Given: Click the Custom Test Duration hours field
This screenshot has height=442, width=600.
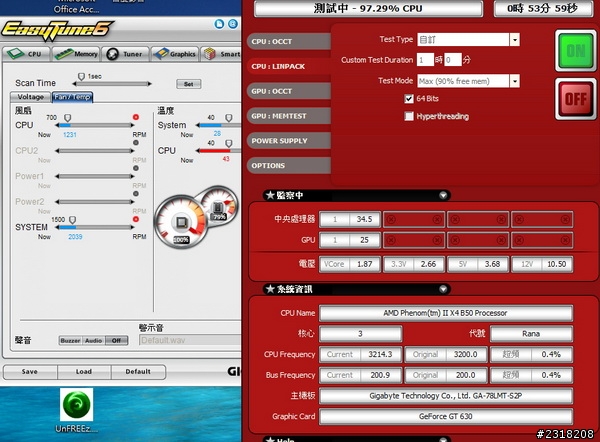Looking at the screenshot, I should (425, 60).
